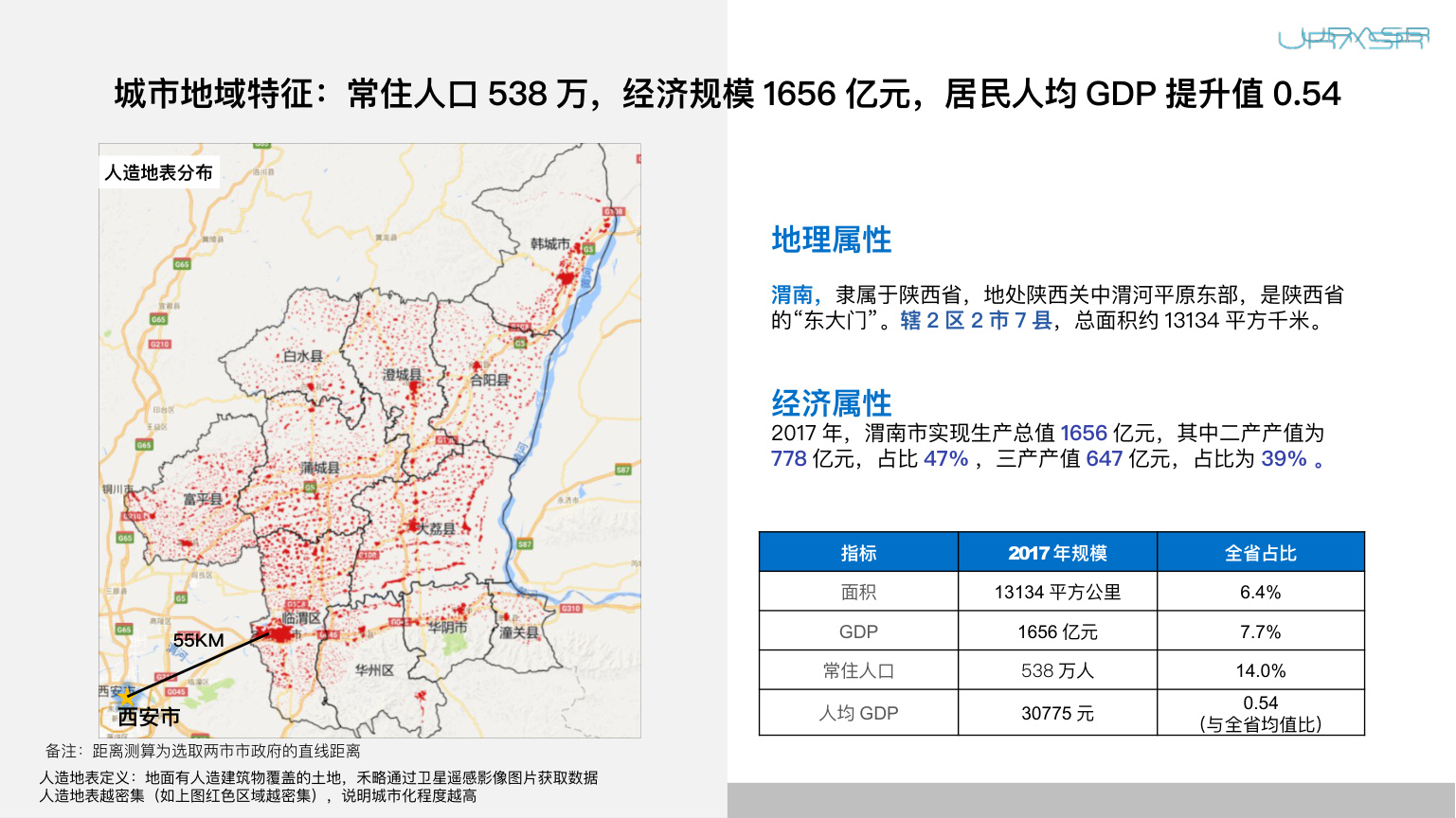The width and height of the screenshot is (1456, 818).
Task: Click the blue 39% percentage in the economy text
Action: click(1284, 459)
